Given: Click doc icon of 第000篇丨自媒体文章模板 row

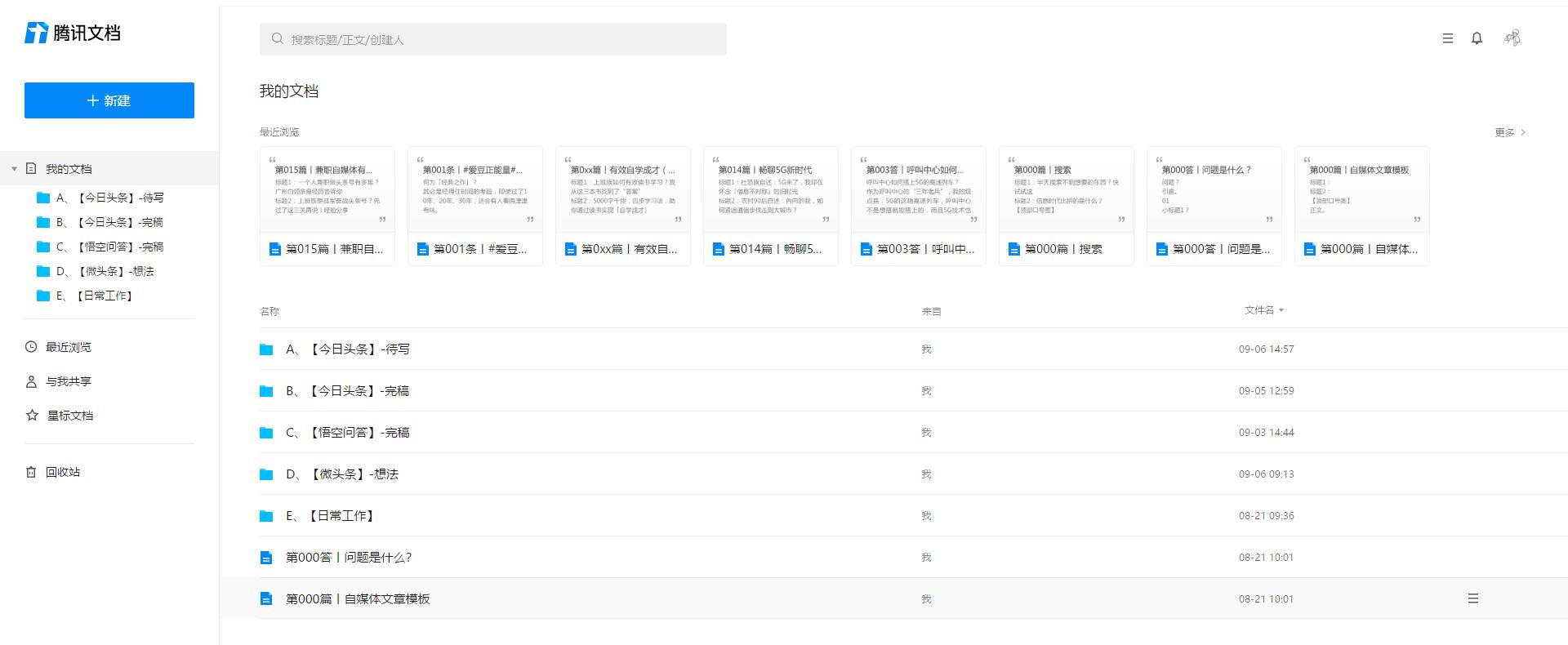Looking at the screenshot, I should [x=266, y=599].
